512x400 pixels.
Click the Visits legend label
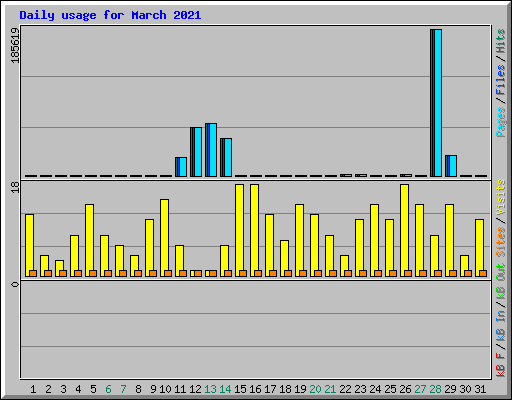[501, 198]
